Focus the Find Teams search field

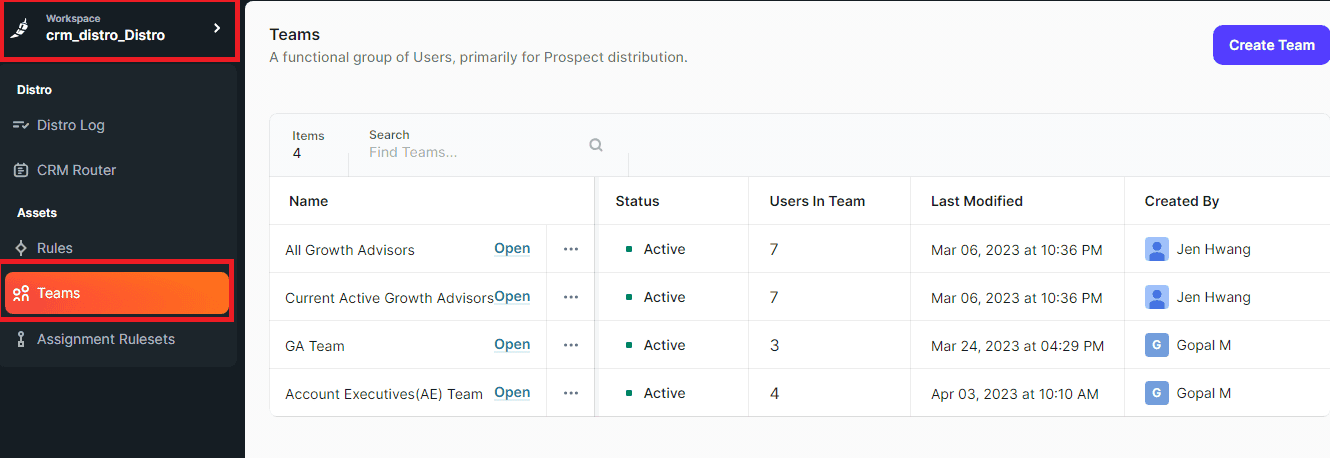(x=470, y=153)
